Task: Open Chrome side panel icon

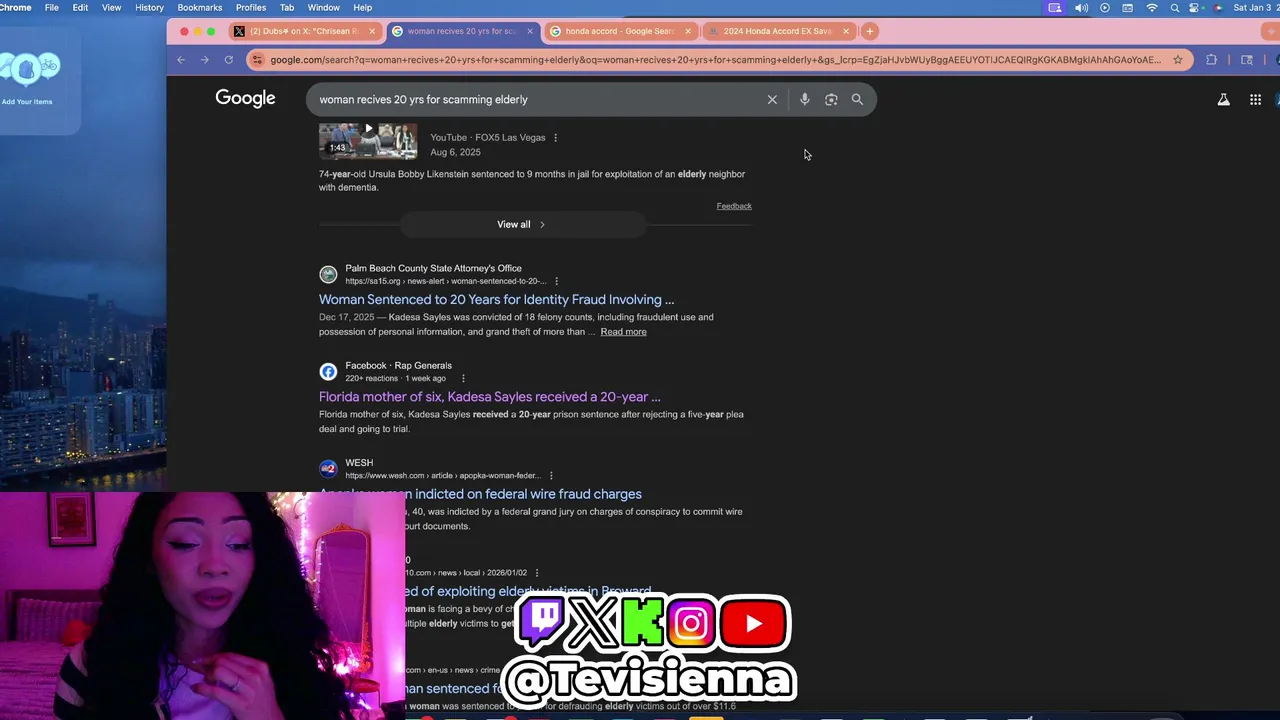Action: point(1247,60)
